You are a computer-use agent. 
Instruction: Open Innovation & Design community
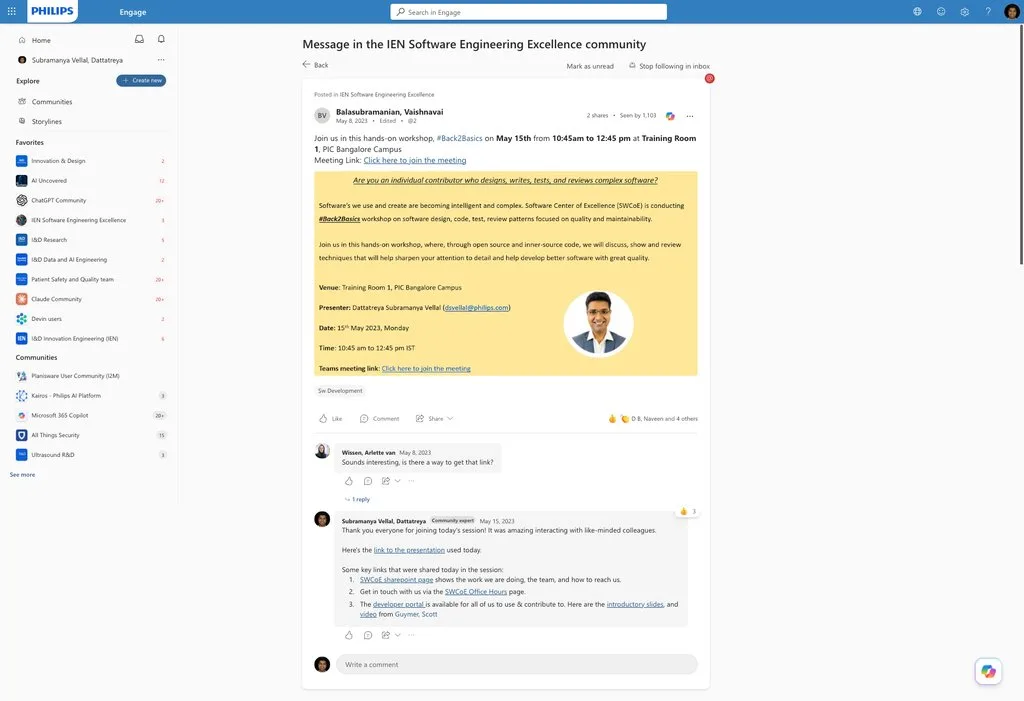pyautogui.click(x=90, y=161)
